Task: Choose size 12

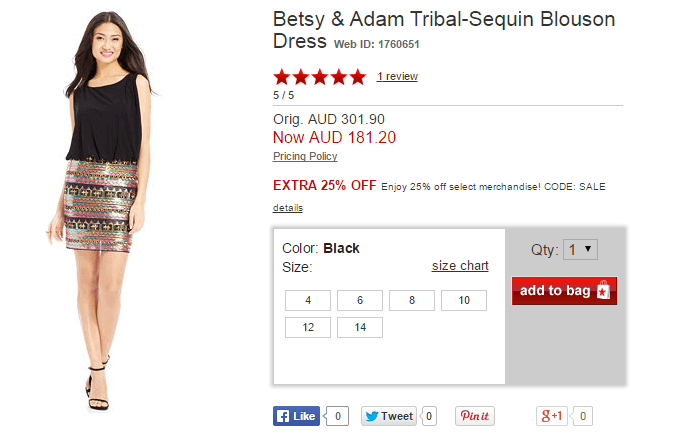Action: (308, 327)
